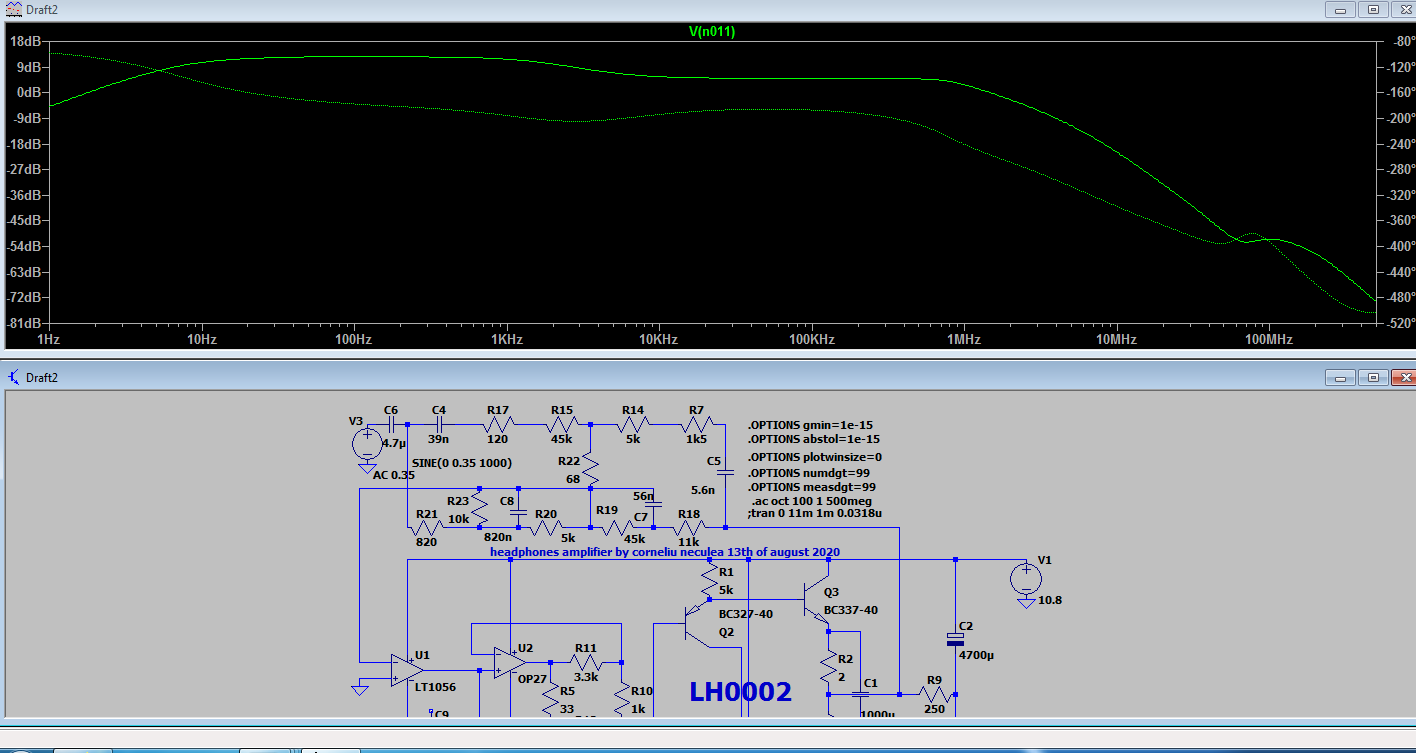Minimize the schematic window Draft2
The image size is (1416, 753).
click(x=1341, y=377)
